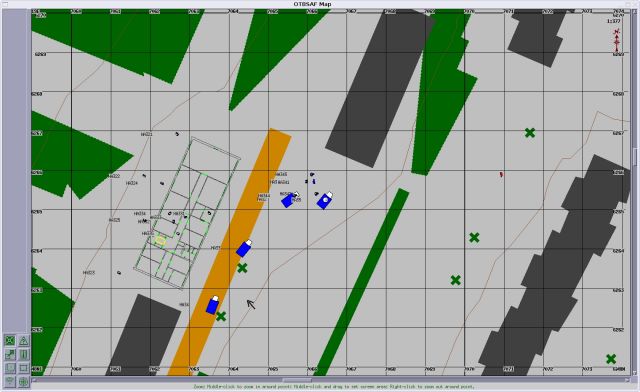640x392 pixels.
Task: Select the triangle tool icon
Action: click(x=24, y=340)
